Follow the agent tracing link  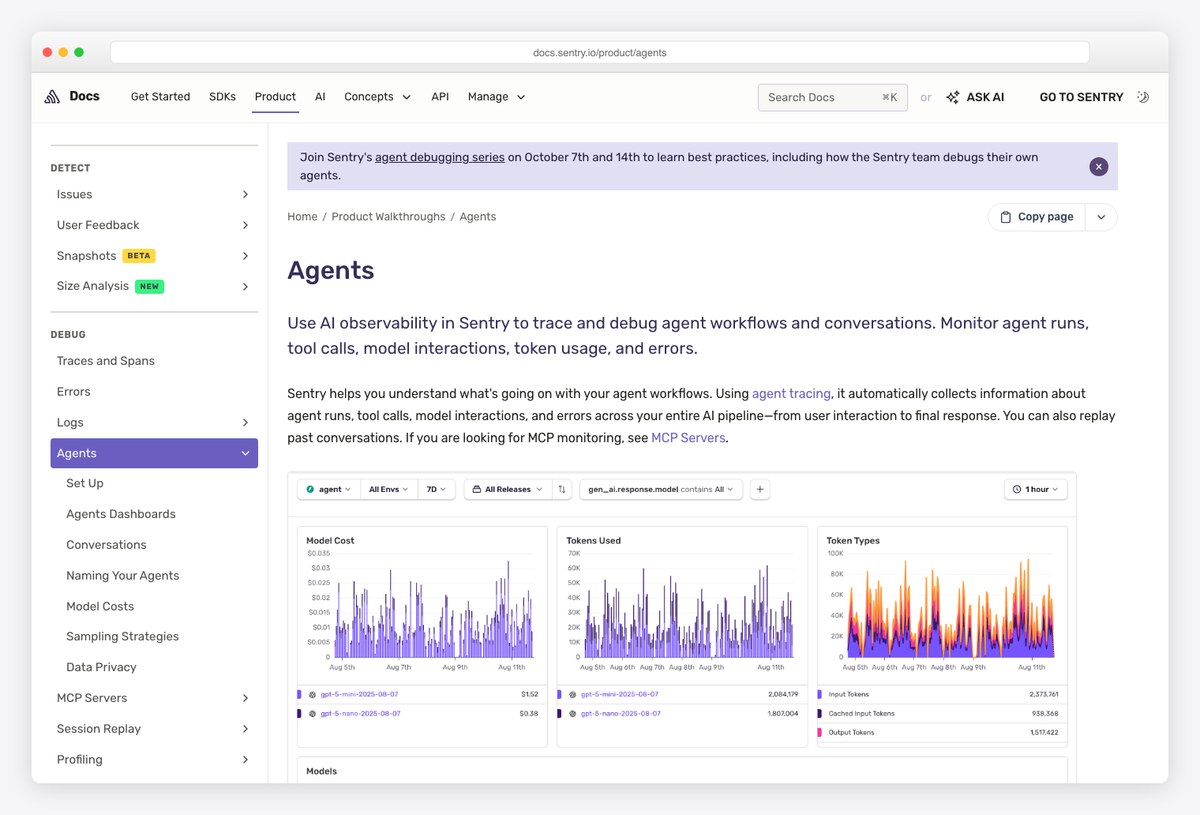pyautogui.click(x=791, y=394)
